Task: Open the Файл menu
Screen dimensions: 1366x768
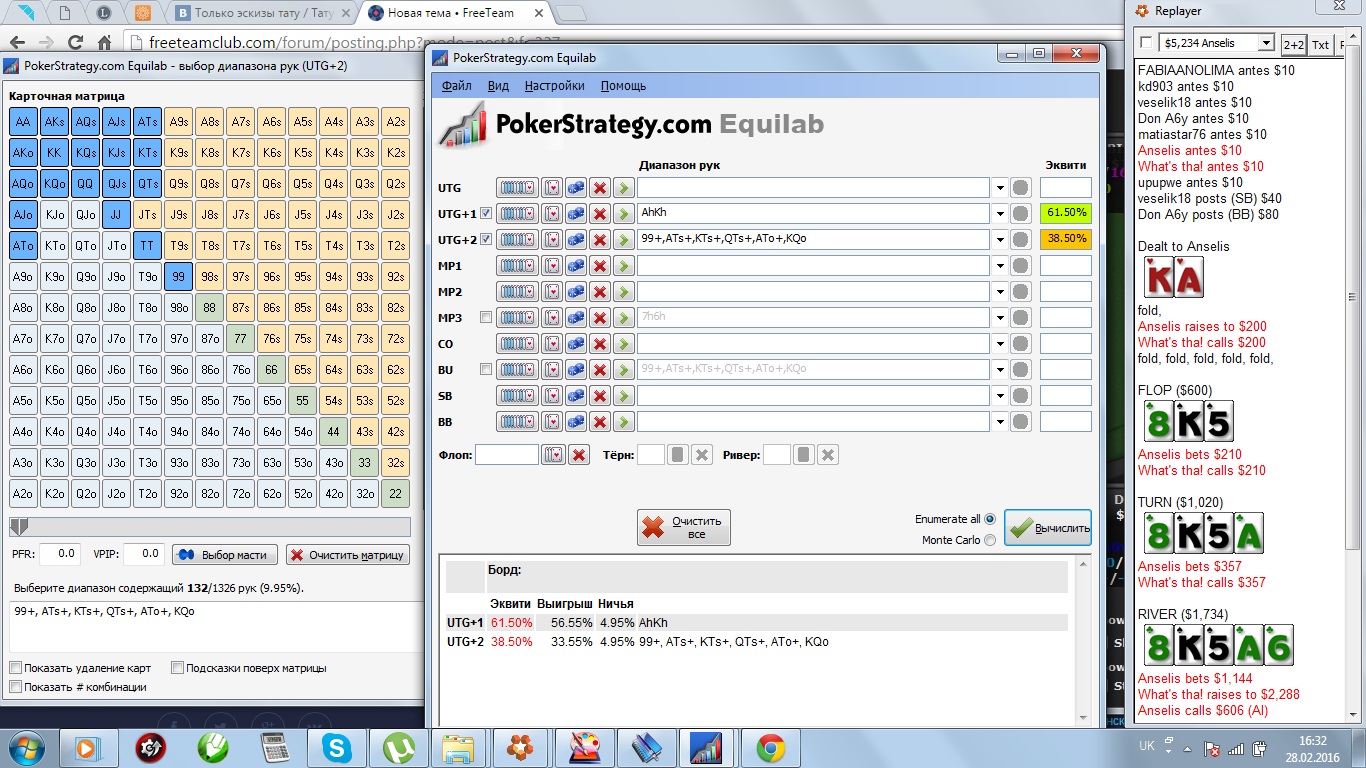Action: pos(456,86)
